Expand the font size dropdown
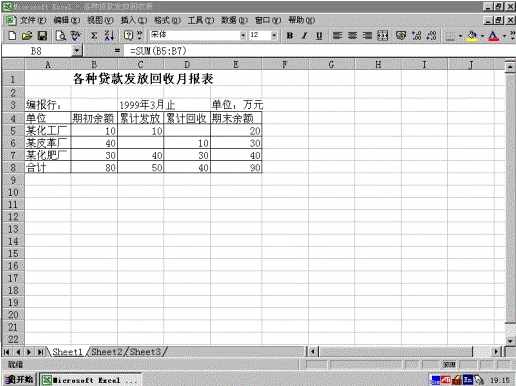 click(x=274, y=35)
